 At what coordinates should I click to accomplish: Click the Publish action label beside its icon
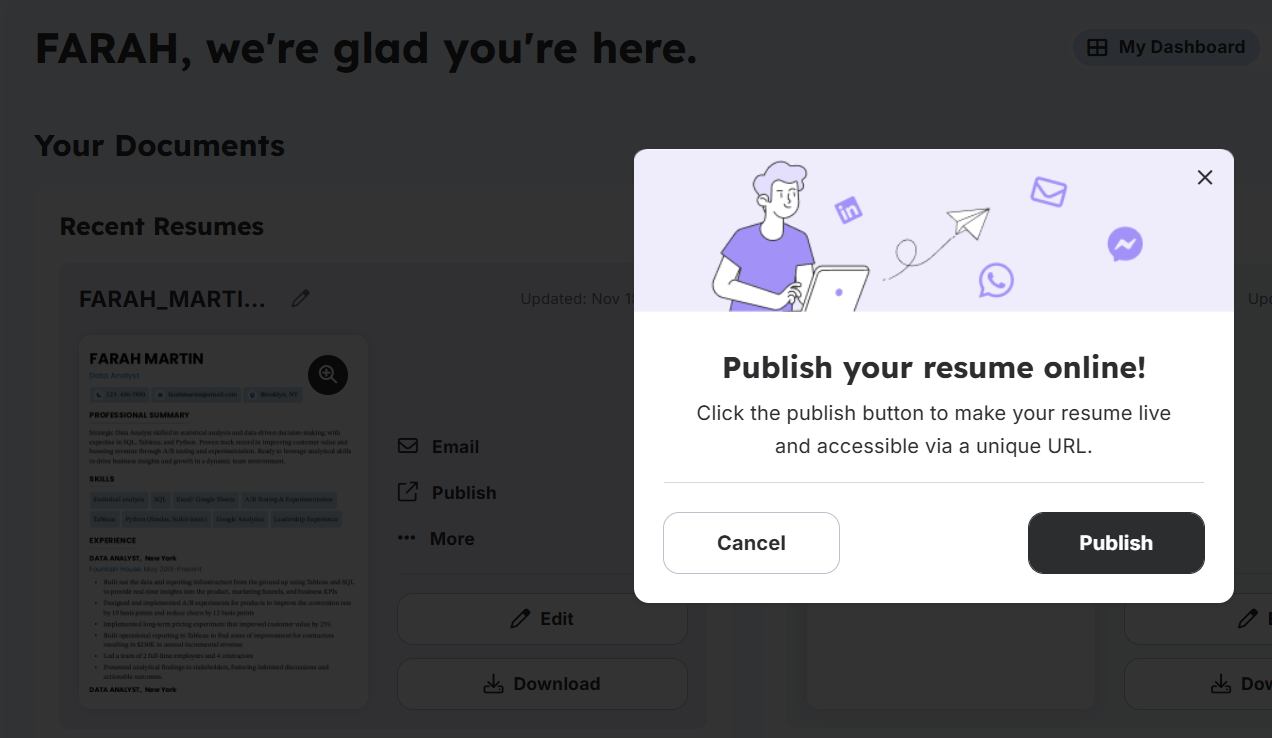click(462, 492)
